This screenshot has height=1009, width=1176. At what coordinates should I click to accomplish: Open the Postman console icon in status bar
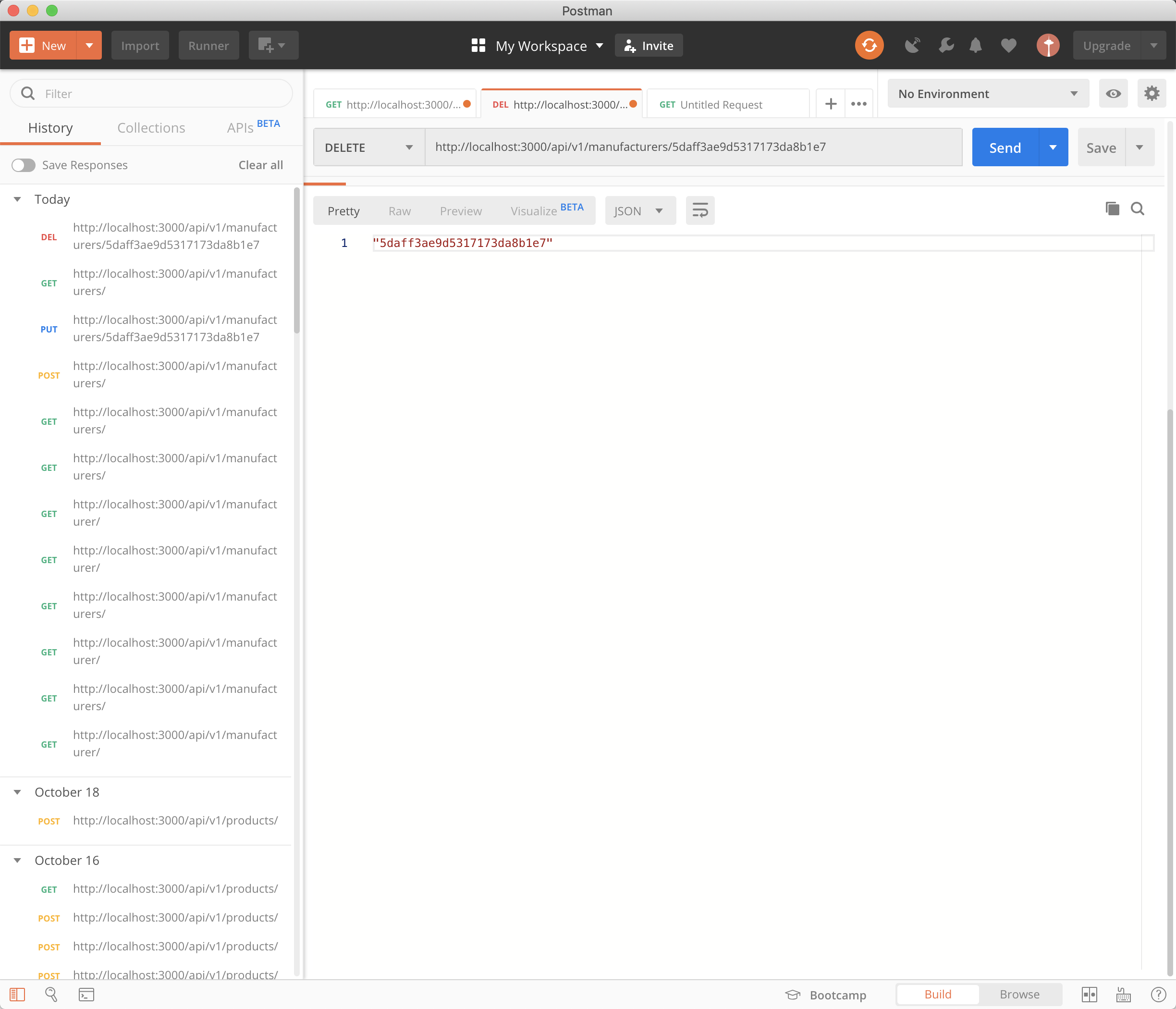[x=86, y=994]
